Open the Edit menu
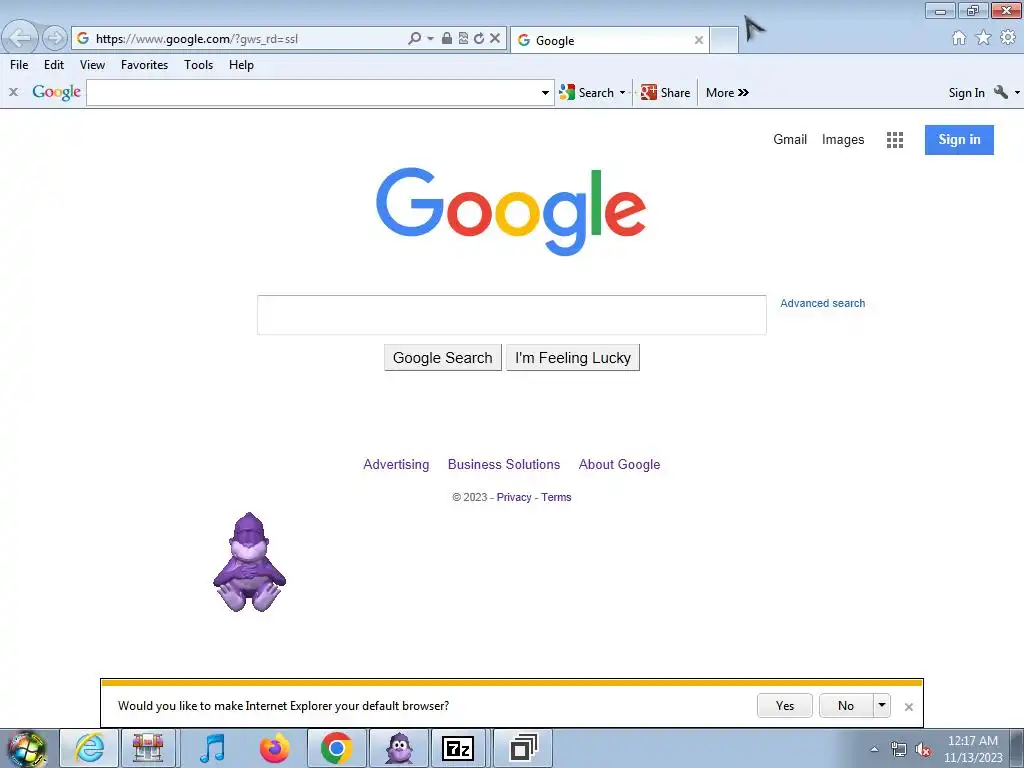The height and width of the screenshot is (768, 1024). (x=54, y=65)
